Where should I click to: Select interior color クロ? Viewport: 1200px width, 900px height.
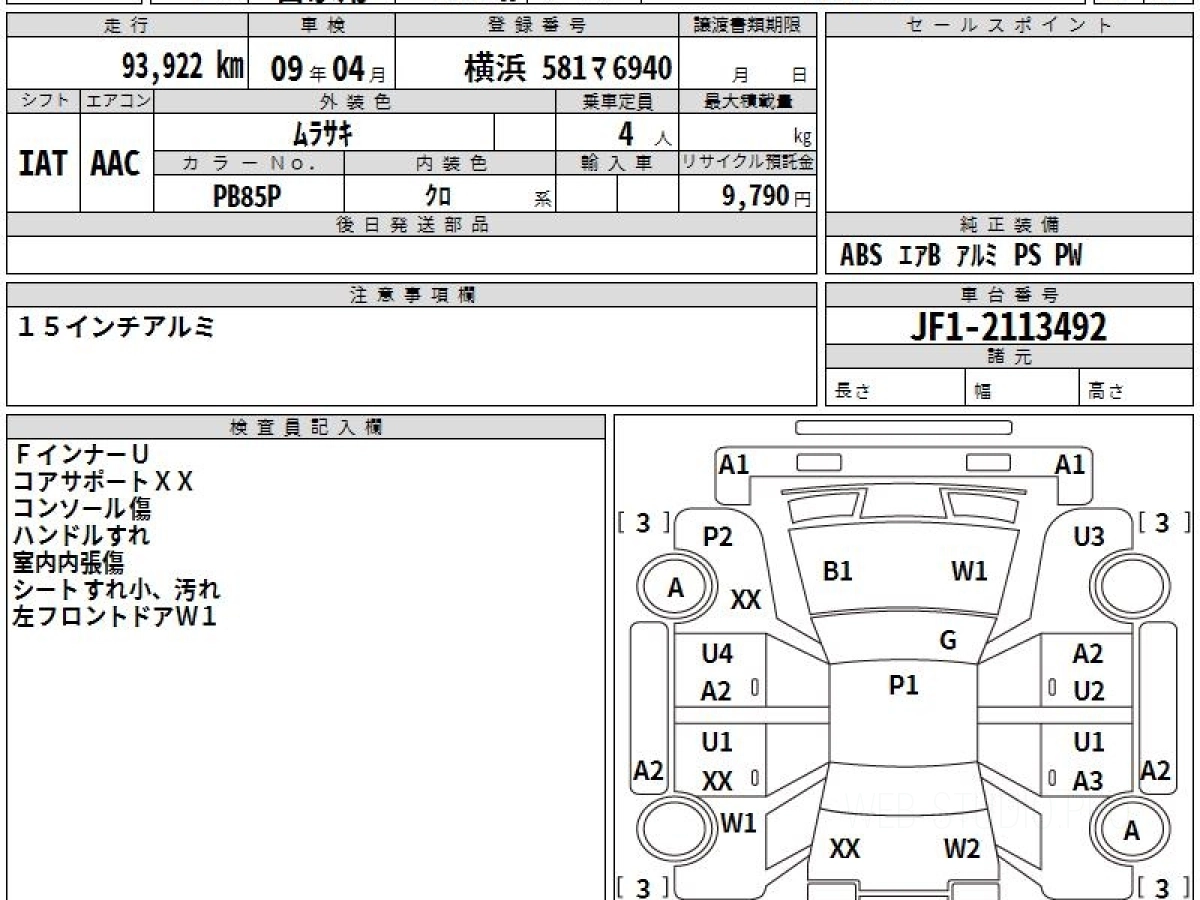pyautogui.click(x=438, y=196)
